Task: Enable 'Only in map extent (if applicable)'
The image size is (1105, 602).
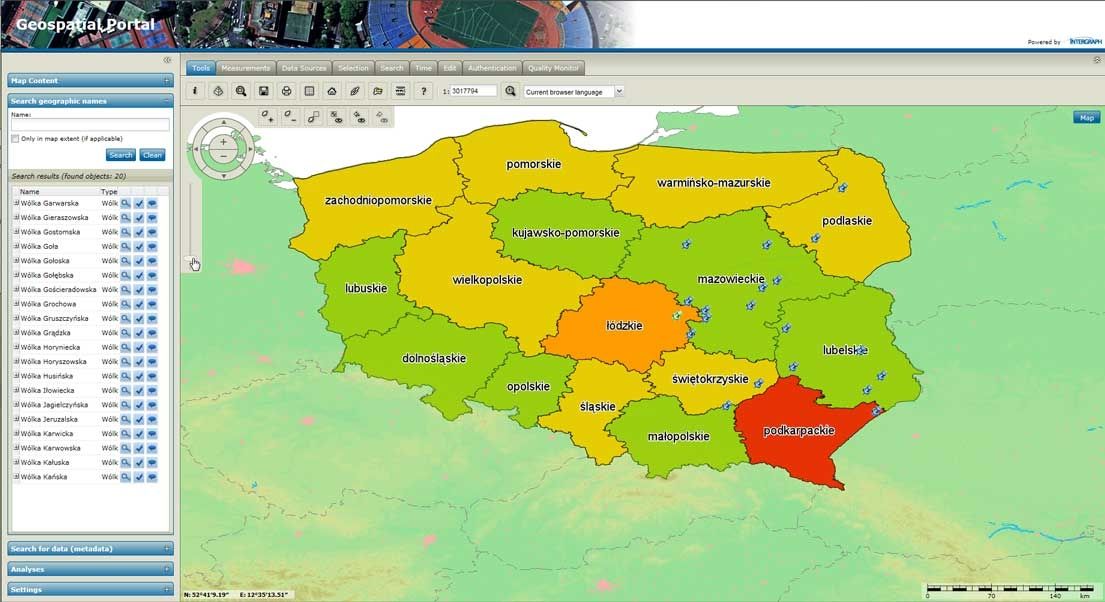Action: tap(14, 138)
